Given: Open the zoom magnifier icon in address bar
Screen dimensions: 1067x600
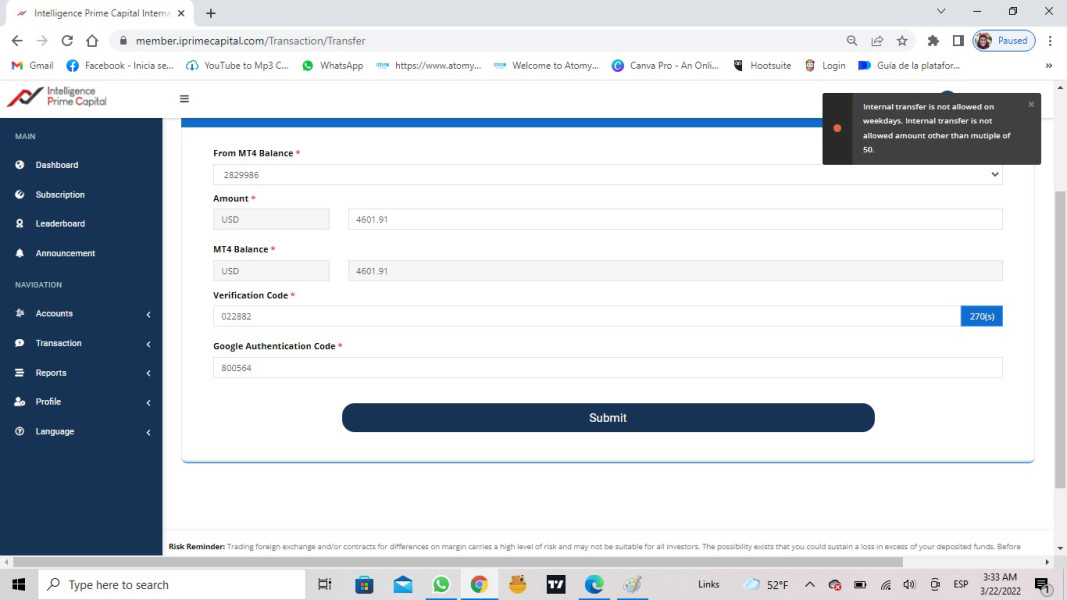Looking at the screenshot, I should 851,41.
